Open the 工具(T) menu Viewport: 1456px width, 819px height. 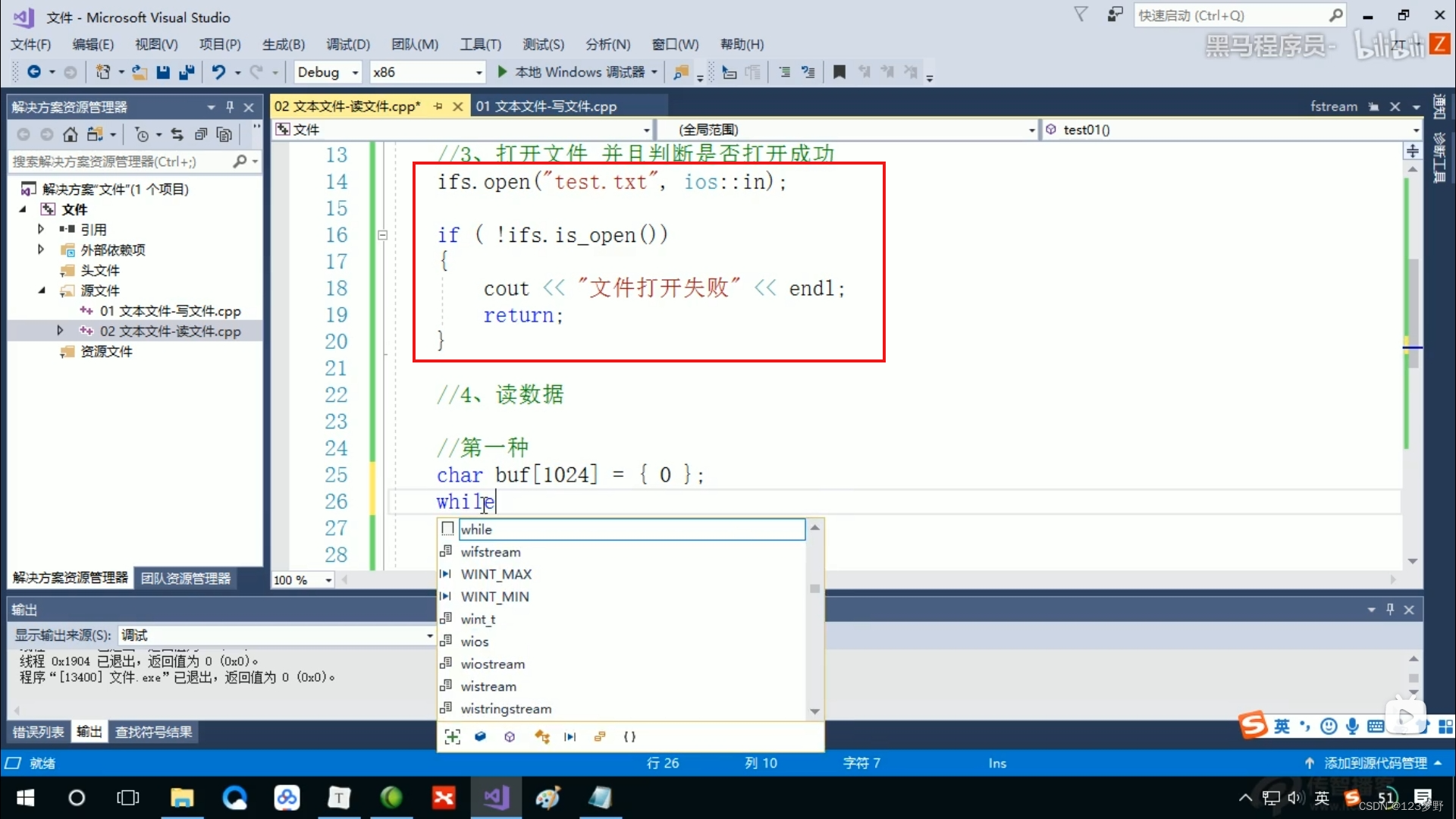click(481, 45)
